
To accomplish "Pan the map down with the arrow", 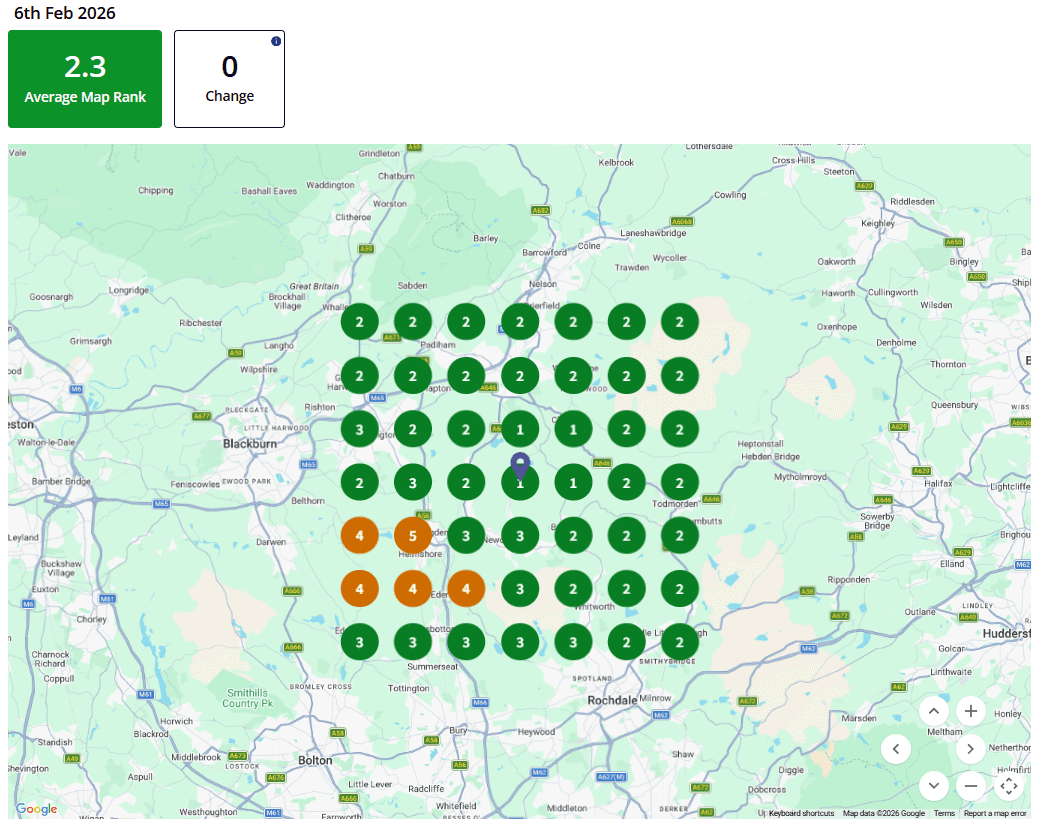I will [x=933, y=785].
